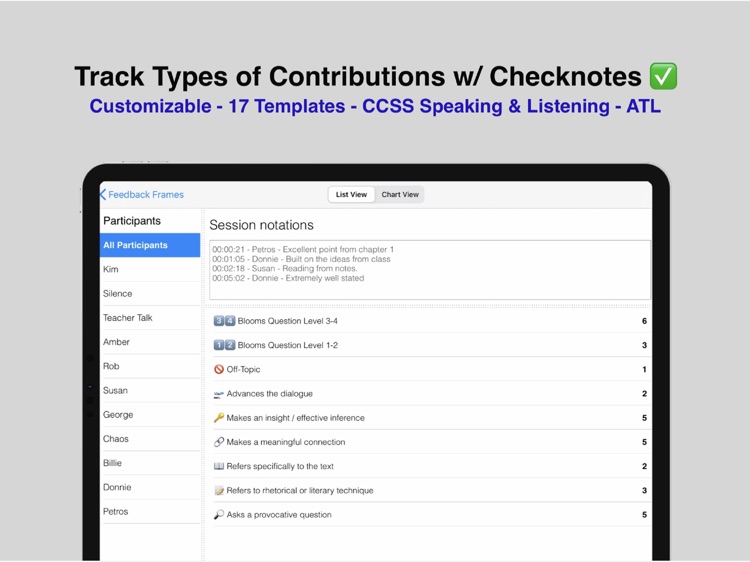750x562 pixels.
Task: Click inside the Session notations text box
Action: 430,270
